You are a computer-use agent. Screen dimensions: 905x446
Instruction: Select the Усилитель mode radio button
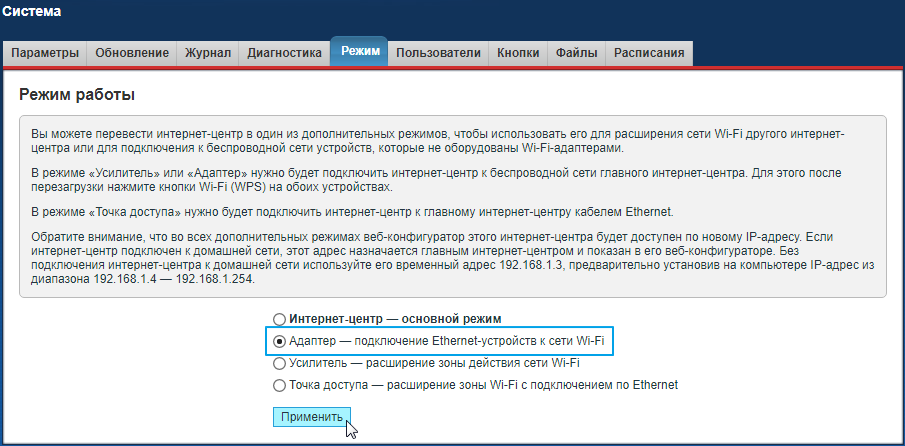click(280, 363)
